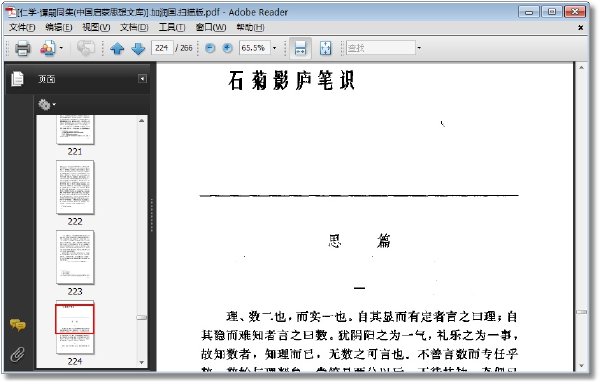The height and width of the screenshot is (384, 600).
Task: Open the 视图(V) menu
Action: click(96, 28)
